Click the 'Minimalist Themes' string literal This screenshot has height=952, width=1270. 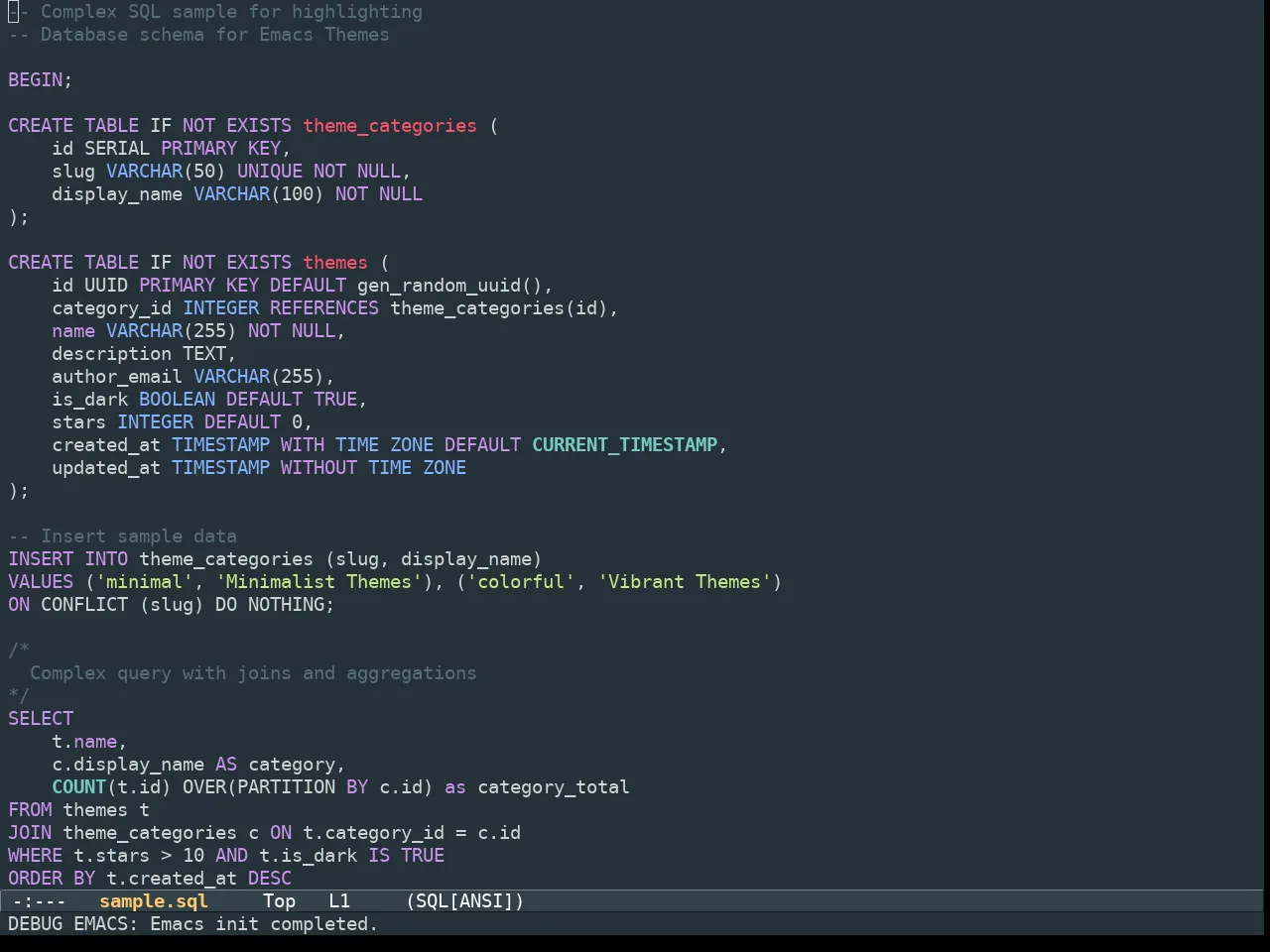click(x=318, y=581)
